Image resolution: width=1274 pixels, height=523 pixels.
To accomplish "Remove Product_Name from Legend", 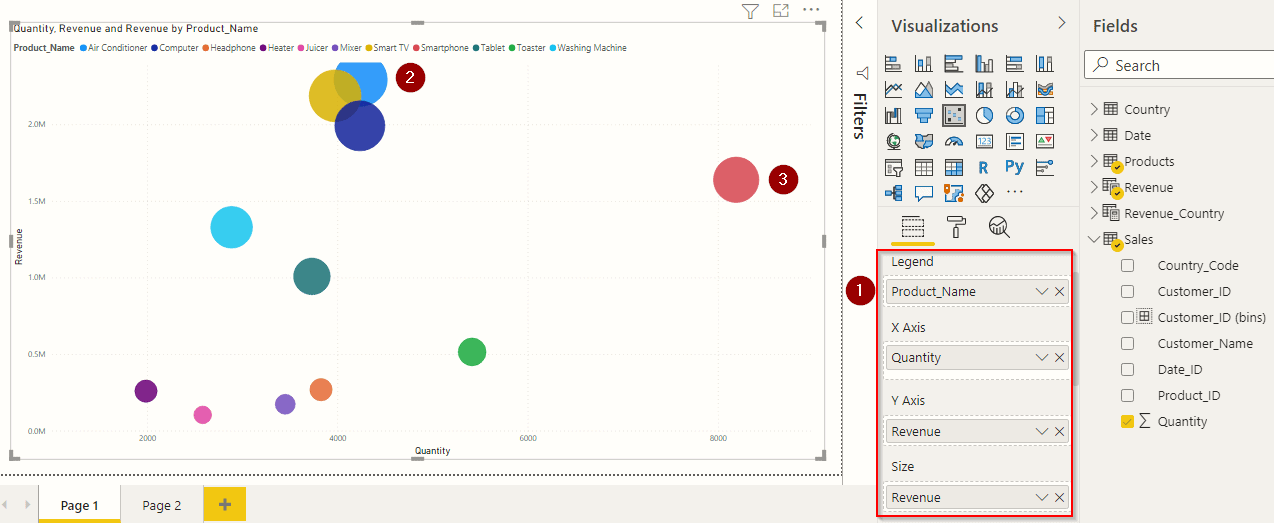I will coord(1060,291).
